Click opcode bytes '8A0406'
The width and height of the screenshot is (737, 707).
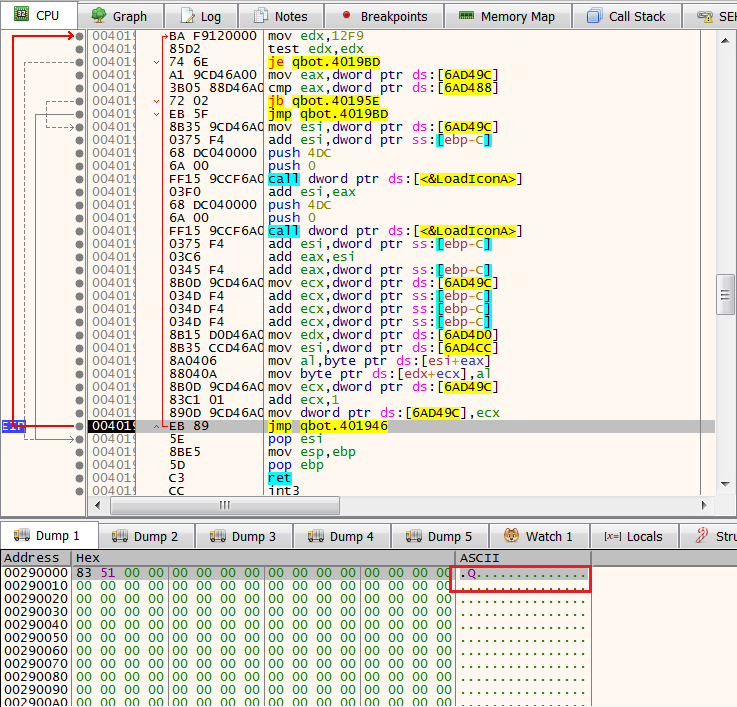[193, 361]
